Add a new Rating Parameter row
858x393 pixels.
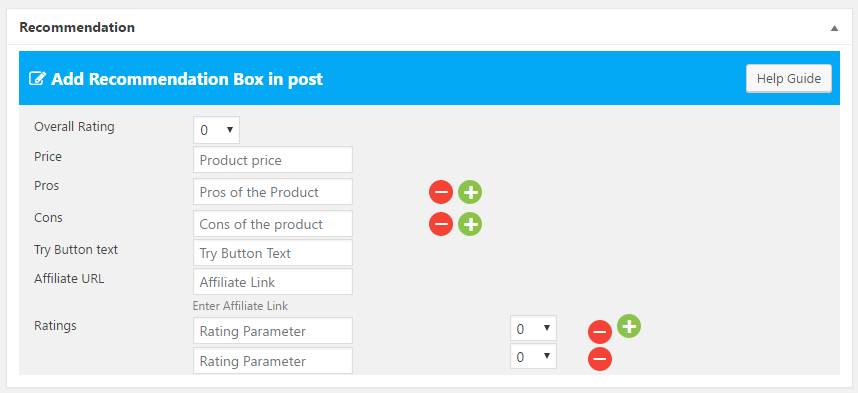click(629, 326)
